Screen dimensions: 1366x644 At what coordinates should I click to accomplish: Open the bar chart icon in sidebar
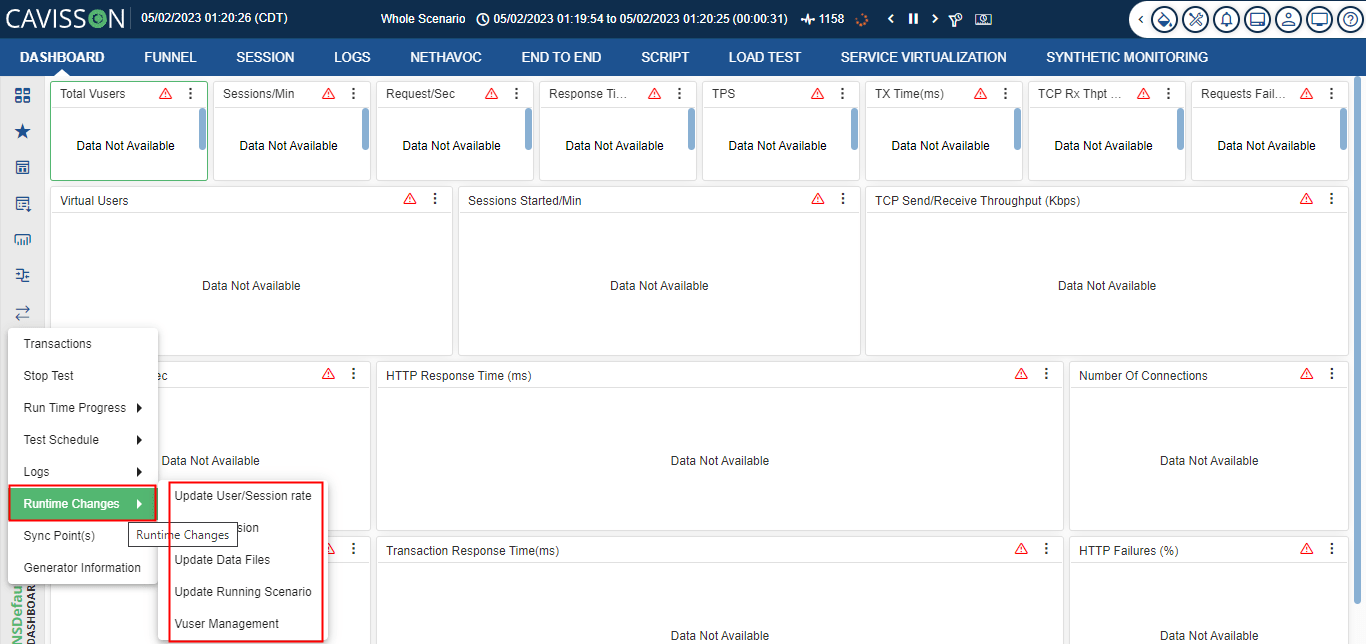coord(22,239)
